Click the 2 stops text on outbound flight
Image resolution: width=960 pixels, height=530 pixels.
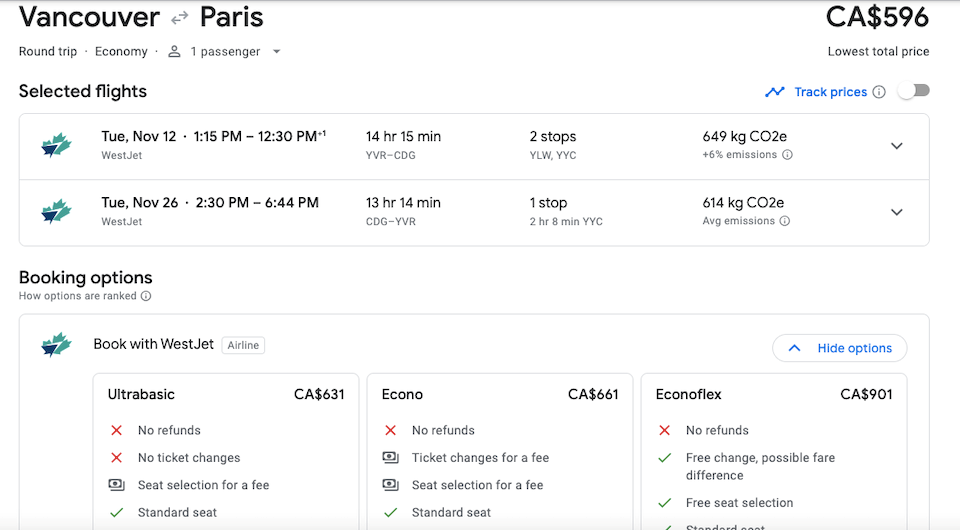coord(553,136)
